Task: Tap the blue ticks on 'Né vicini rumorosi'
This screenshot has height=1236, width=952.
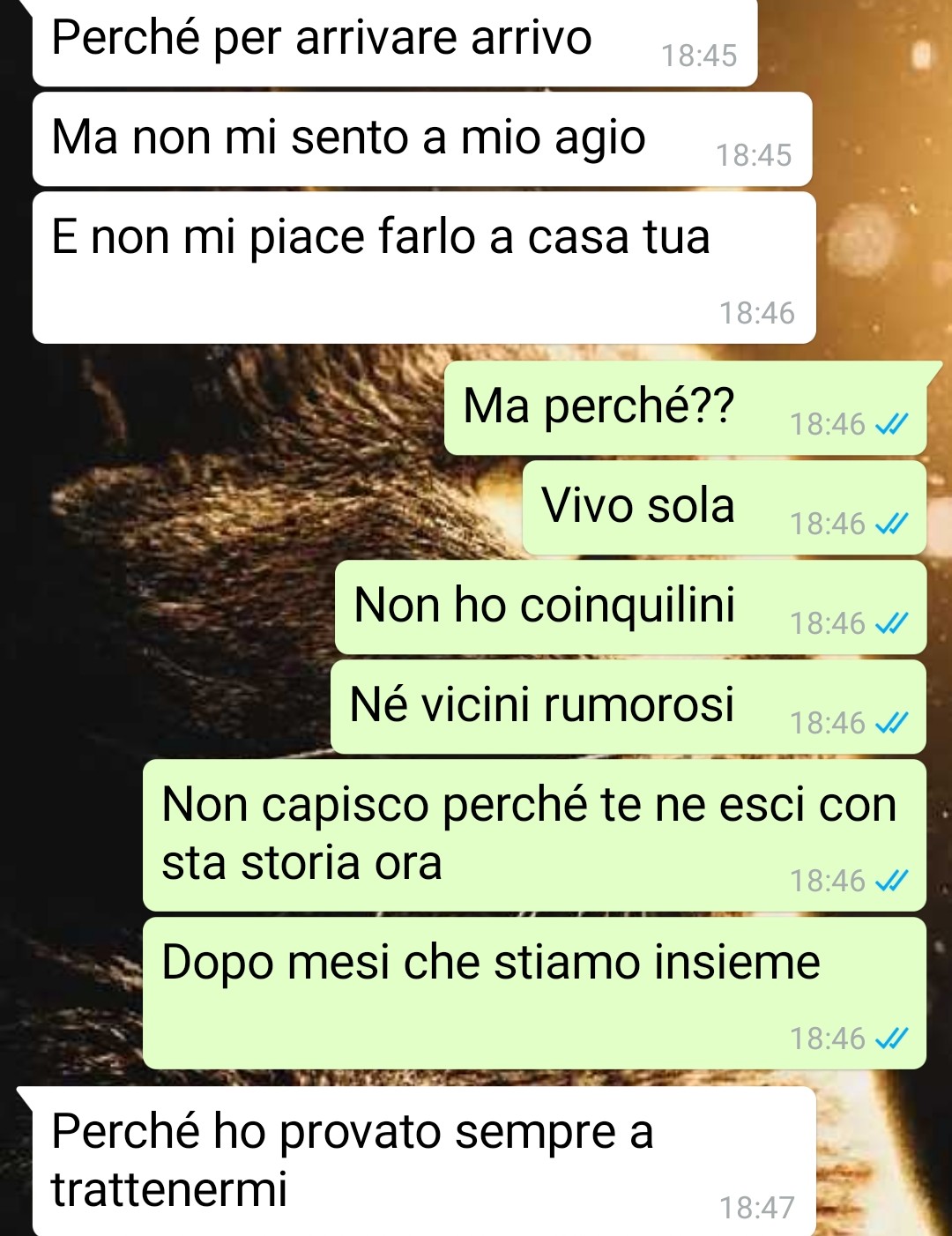Action: pos(891,724)
